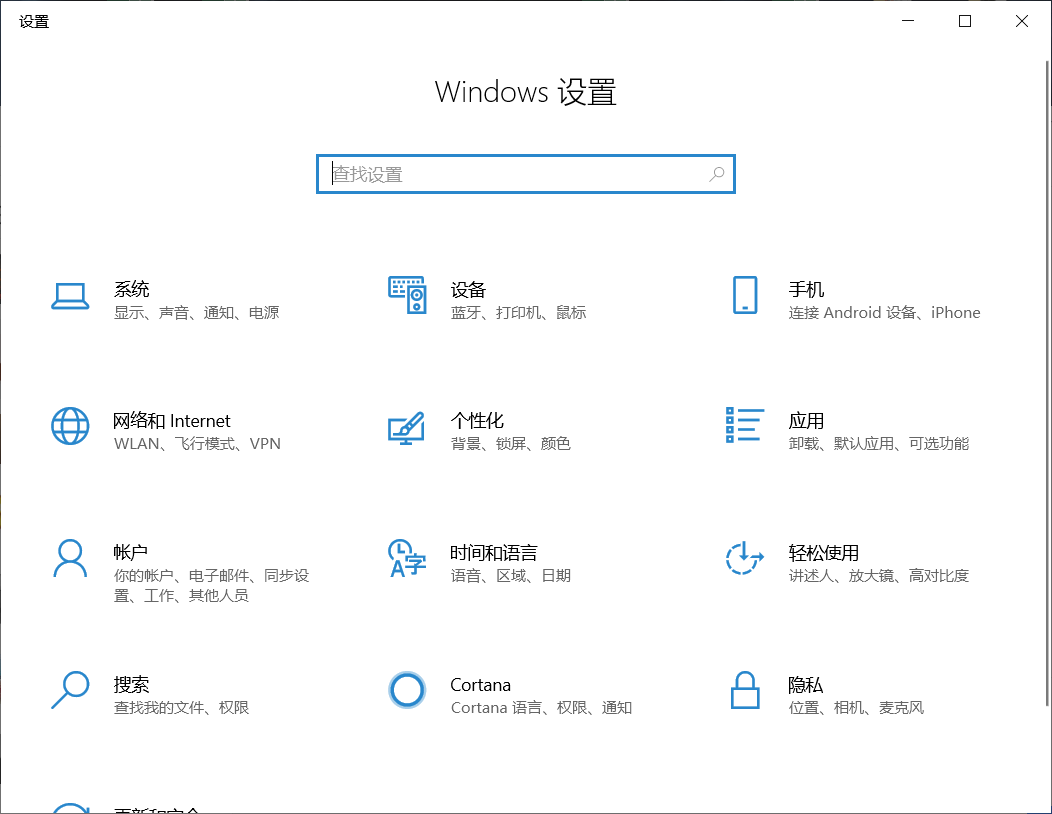1052x814 pixels.
Task: Click the 网络和 Internet globe icon
Action: (x=70, y=427)
